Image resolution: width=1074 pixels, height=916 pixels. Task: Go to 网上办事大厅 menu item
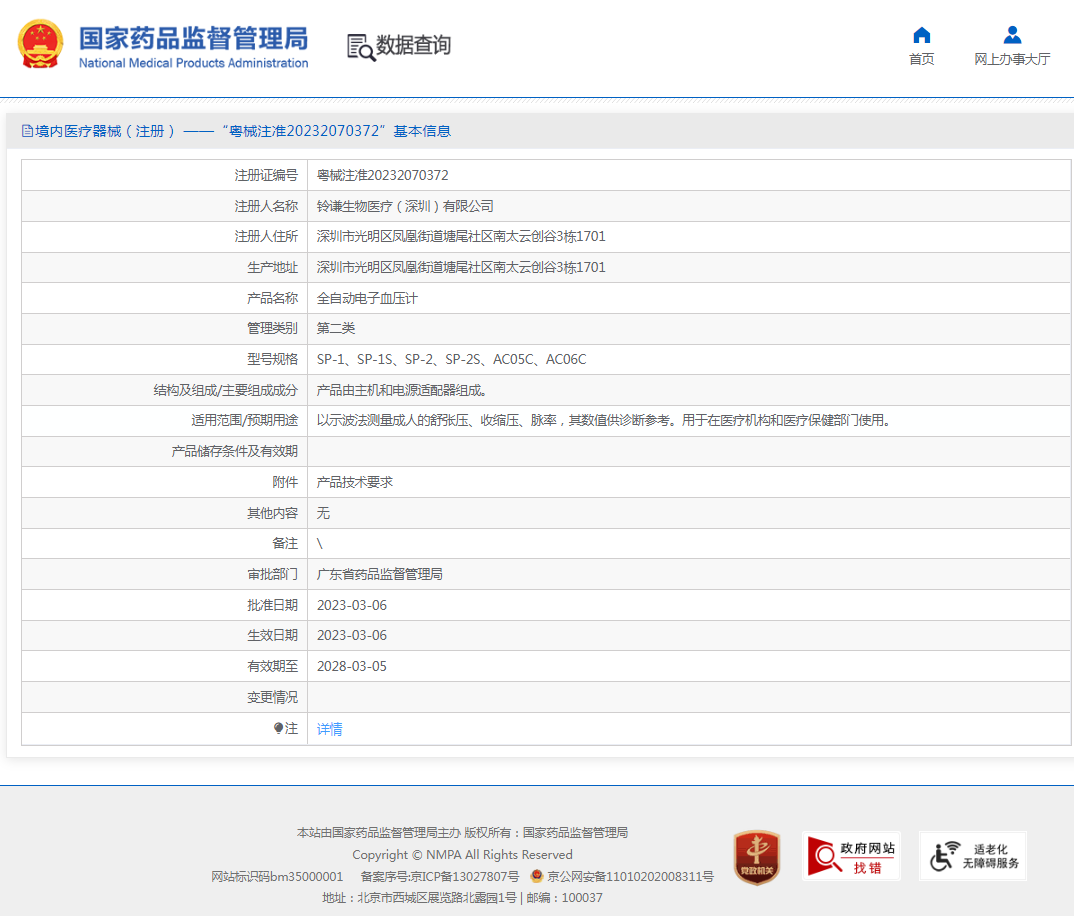click(1012, 60)
